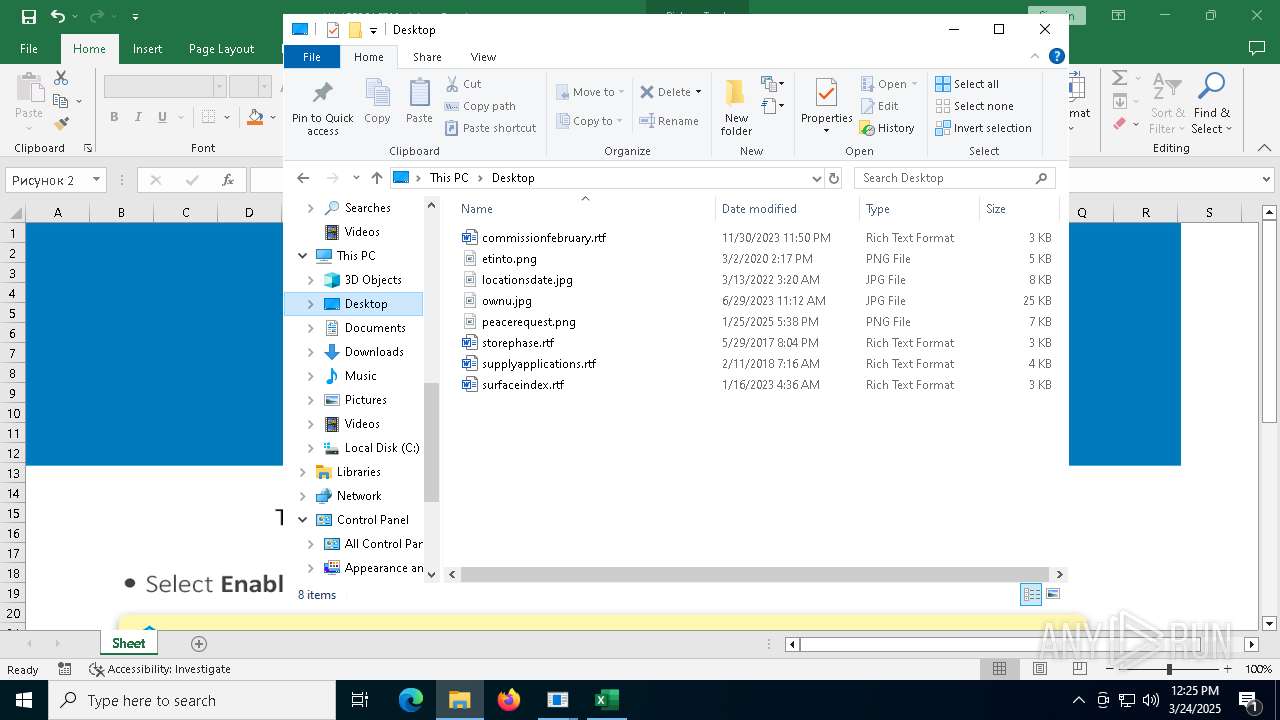The image size is (1280, 720).
Task: Open Excel File tab
Action: click(29, 49)
